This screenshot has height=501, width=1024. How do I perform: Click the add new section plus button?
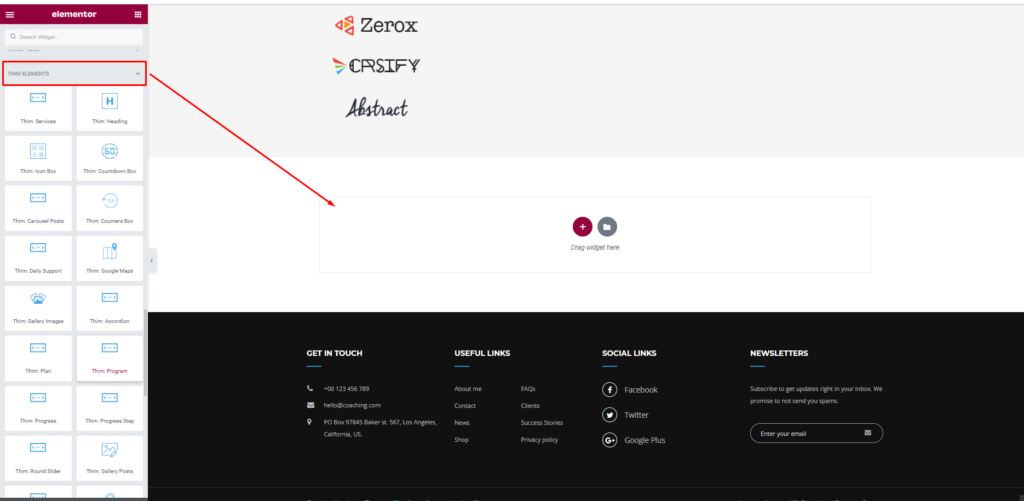583,226
